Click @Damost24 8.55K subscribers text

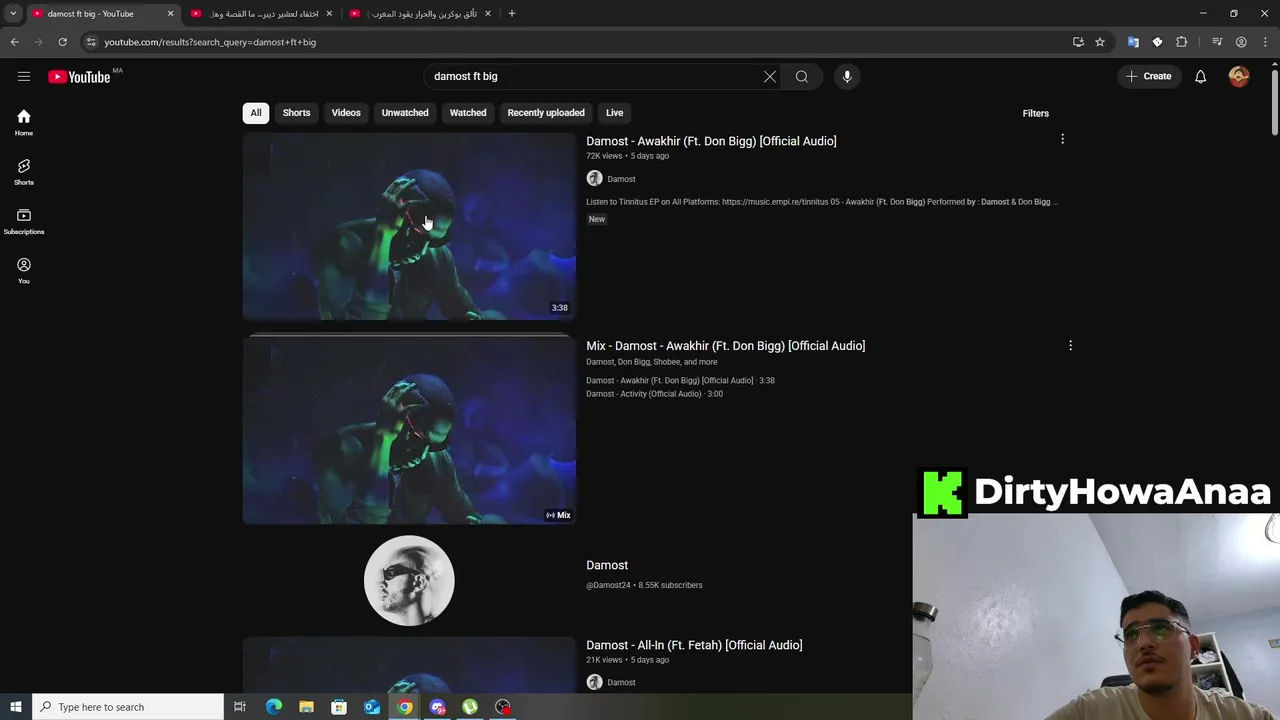[644, 585]
